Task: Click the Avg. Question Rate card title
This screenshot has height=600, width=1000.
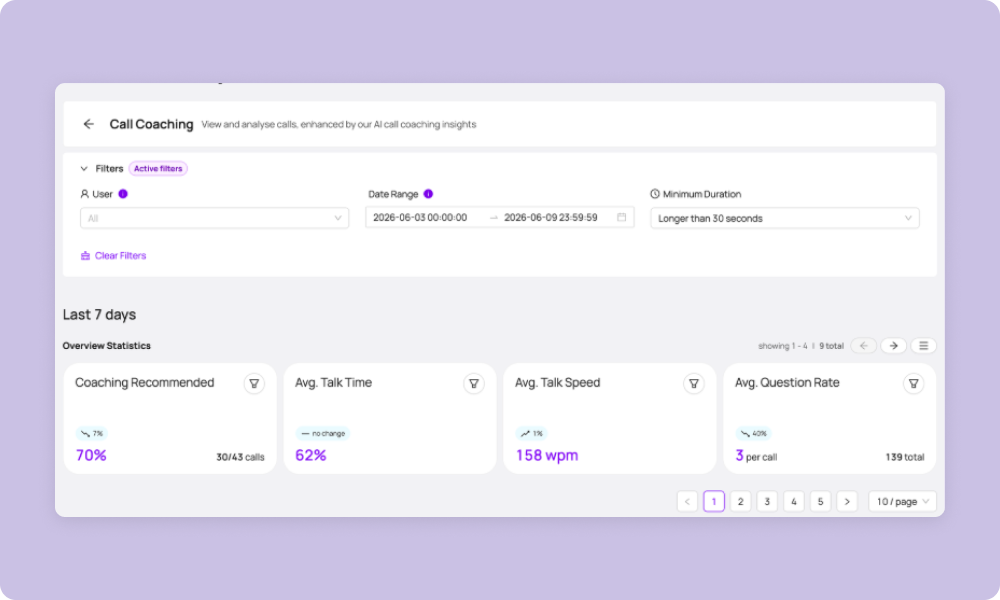Action: pos(787,383)
